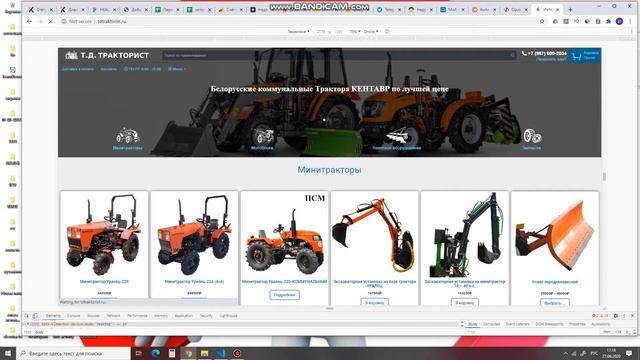Click the DevTools error count badge
This screenshot has width=640, height=360.
click(x=595, y=316)
